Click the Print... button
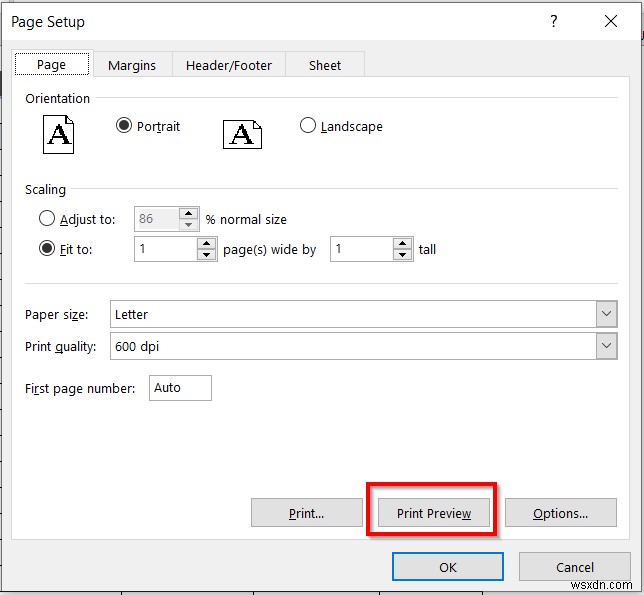The width and height of the screenshot is (644, 595). (x=307, y=513)
